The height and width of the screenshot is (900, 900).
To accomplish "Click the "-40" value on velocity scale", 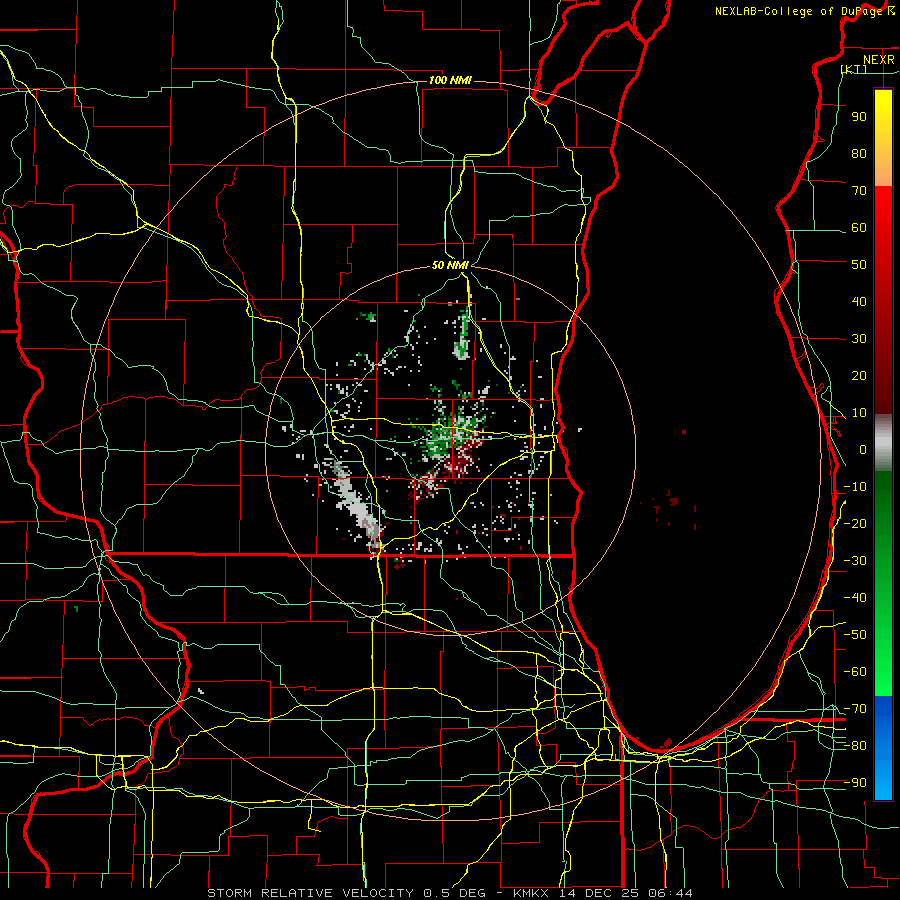I will pos(855,598).
